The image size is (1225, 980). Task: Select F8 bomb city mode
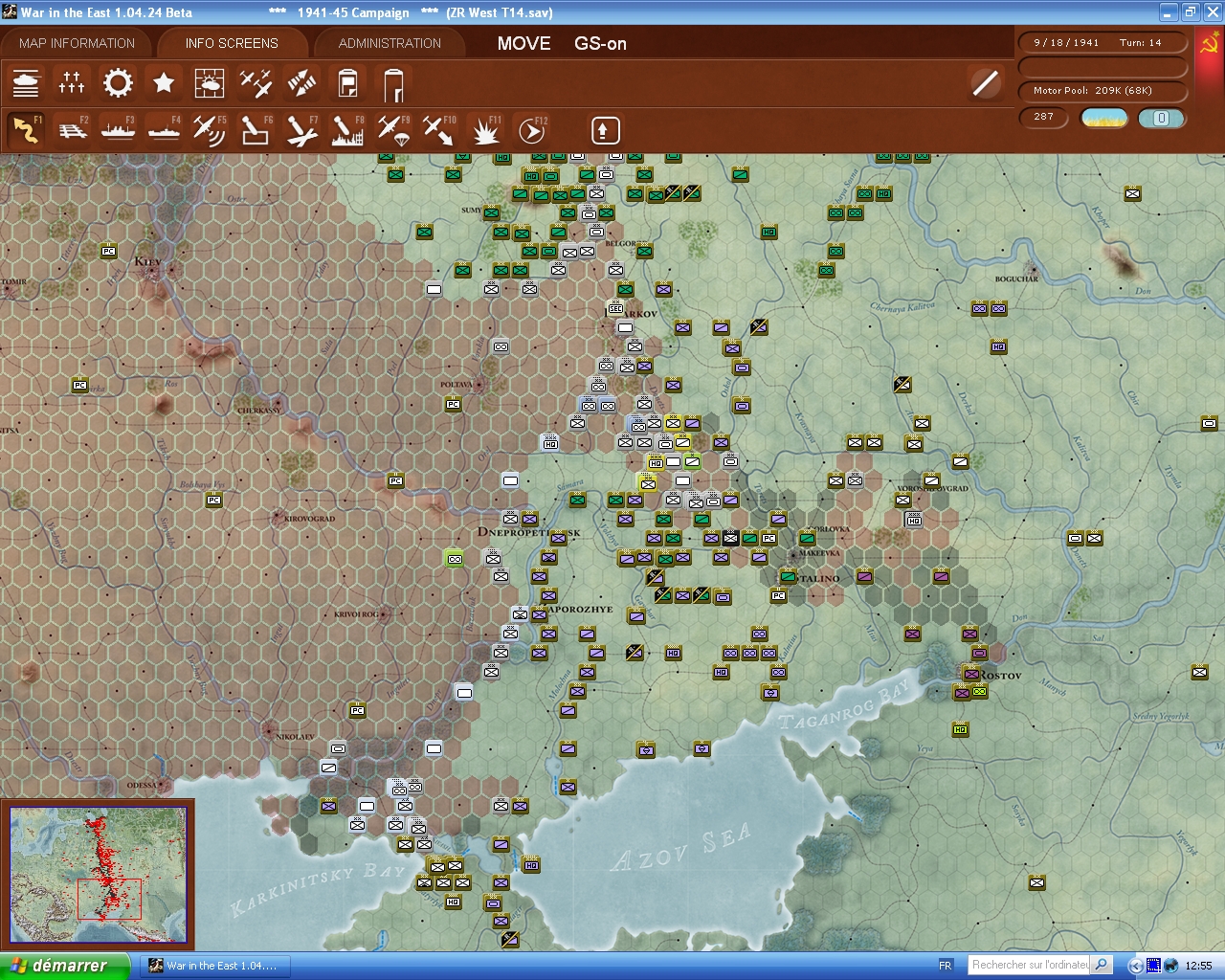click(347, 129)
